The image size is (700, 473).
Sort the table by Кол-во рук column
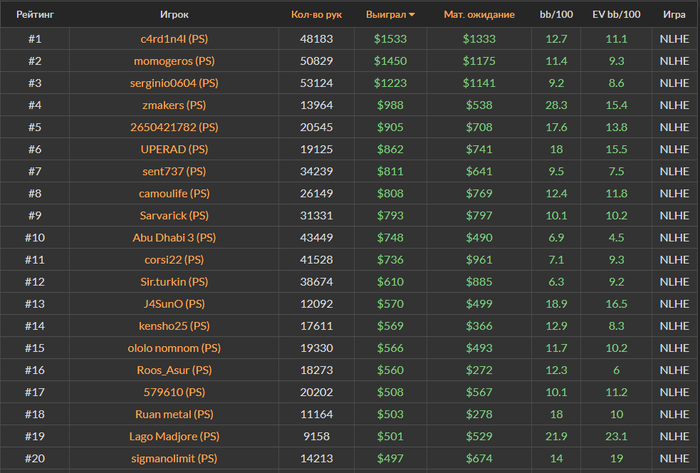(315, 15)
